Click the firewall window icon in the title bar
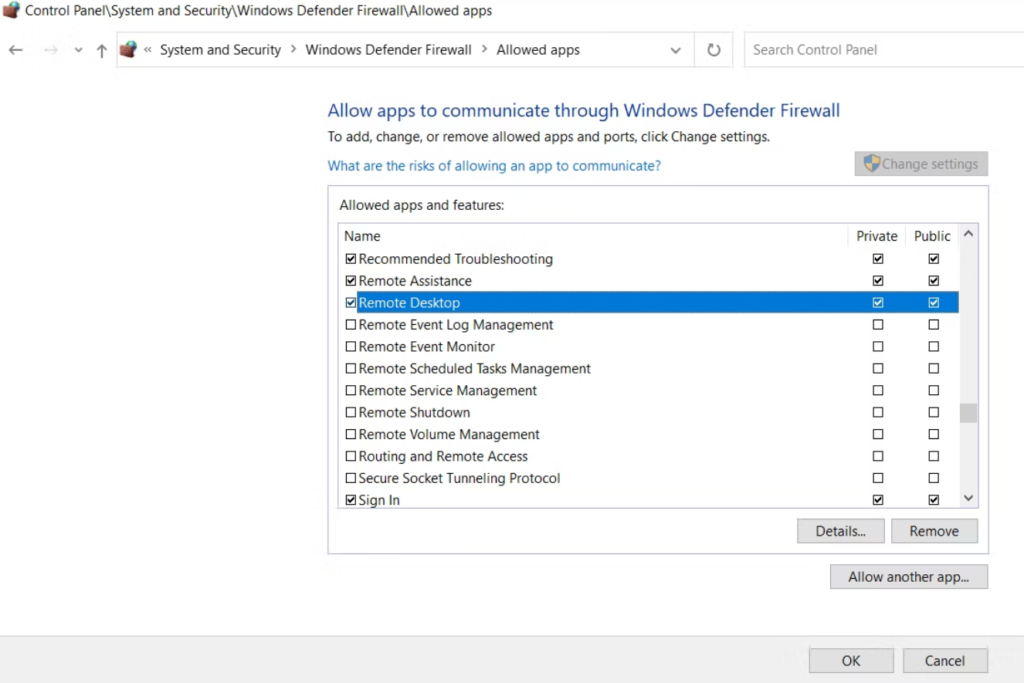The height and width of the screenshot is (683, 1024). tap(9, 10)
